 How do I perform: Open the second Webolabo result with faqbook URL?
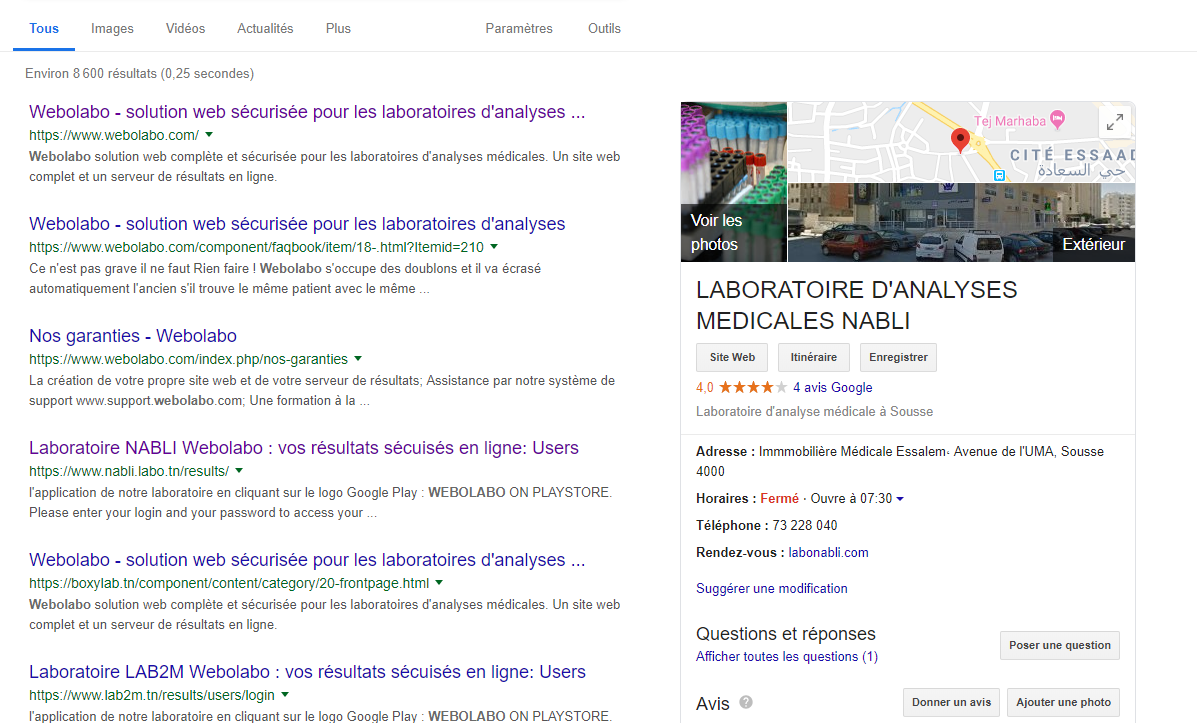point(297,224)
